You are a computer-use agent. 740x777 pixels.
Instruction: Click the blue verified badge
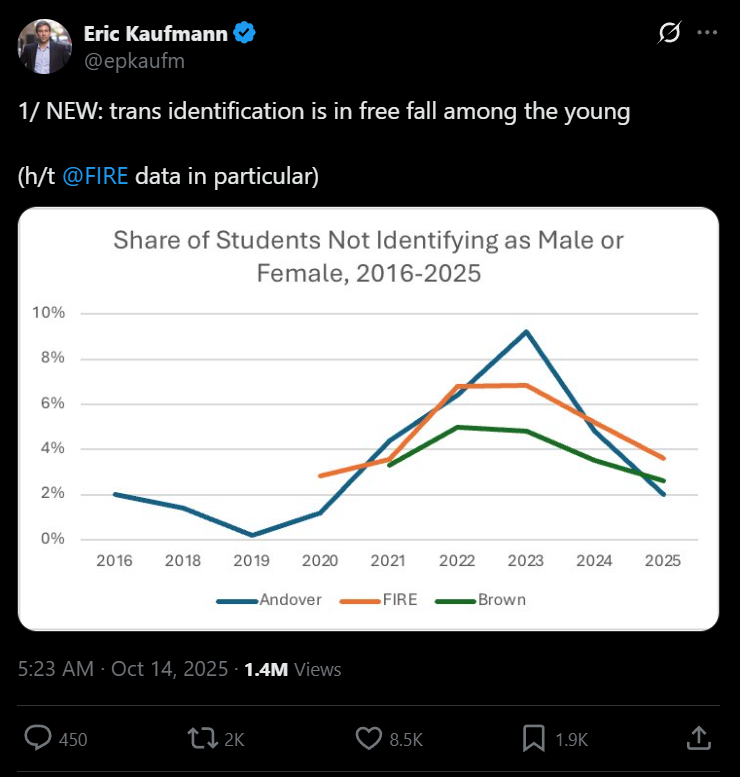[245, 33]
